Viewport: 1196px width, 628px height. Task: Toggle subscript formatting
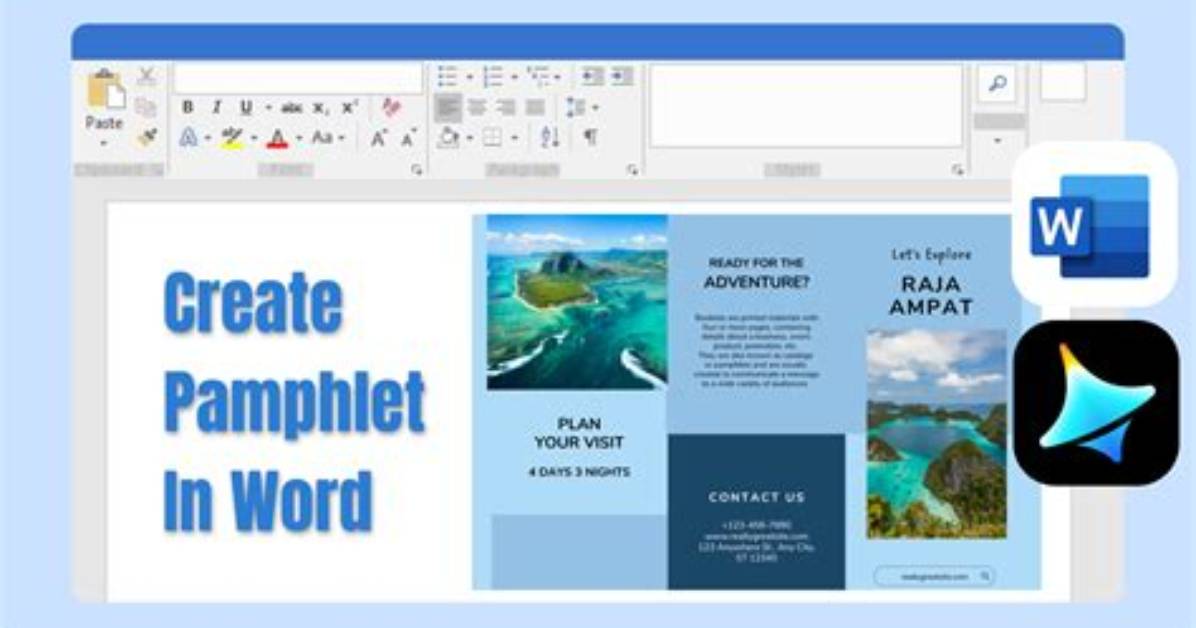pyautogui.click(x=321, y=108)
